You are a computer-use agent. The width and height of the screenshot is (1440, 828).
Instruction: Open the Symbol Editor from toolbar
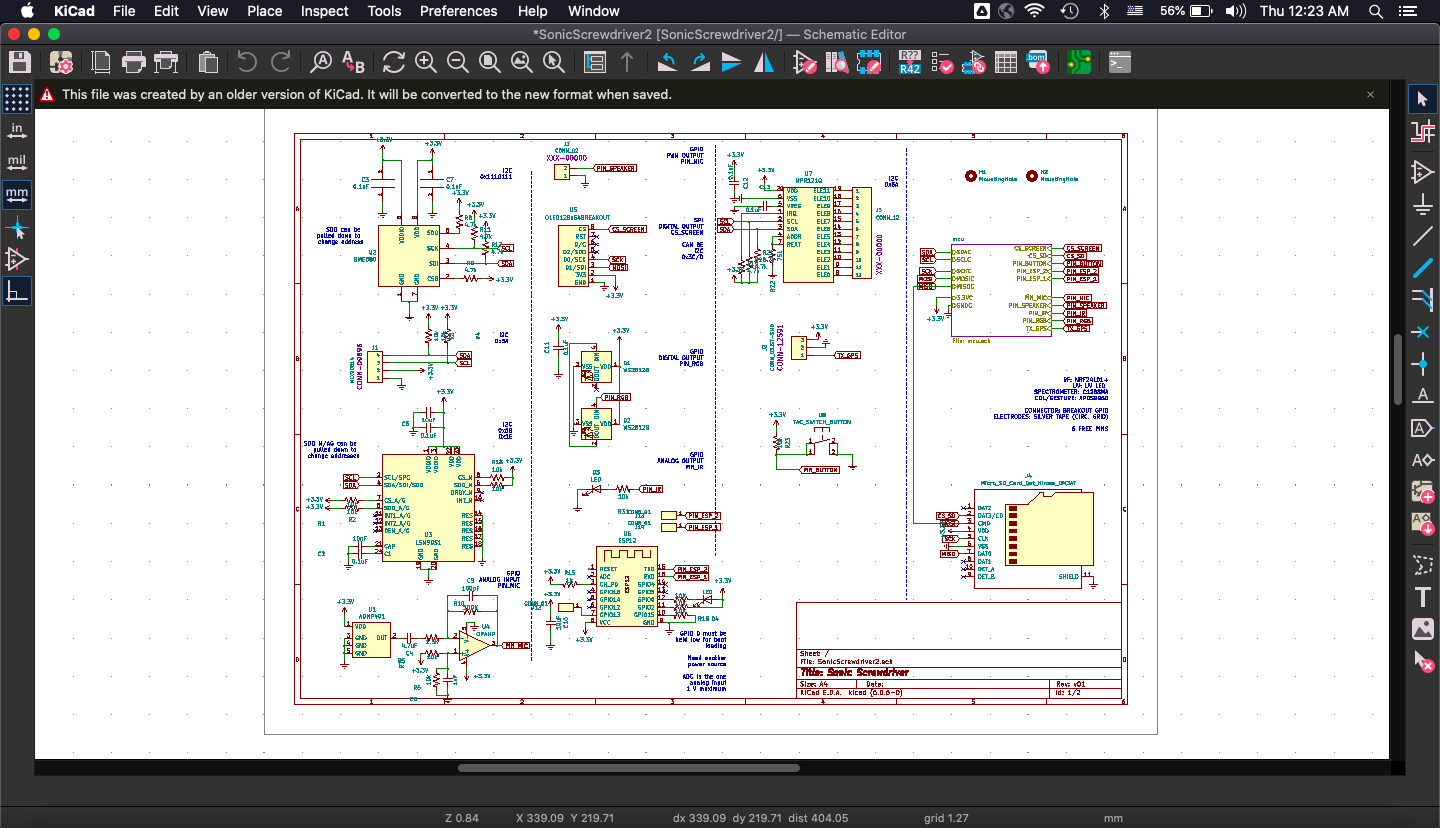coord(805,62)
